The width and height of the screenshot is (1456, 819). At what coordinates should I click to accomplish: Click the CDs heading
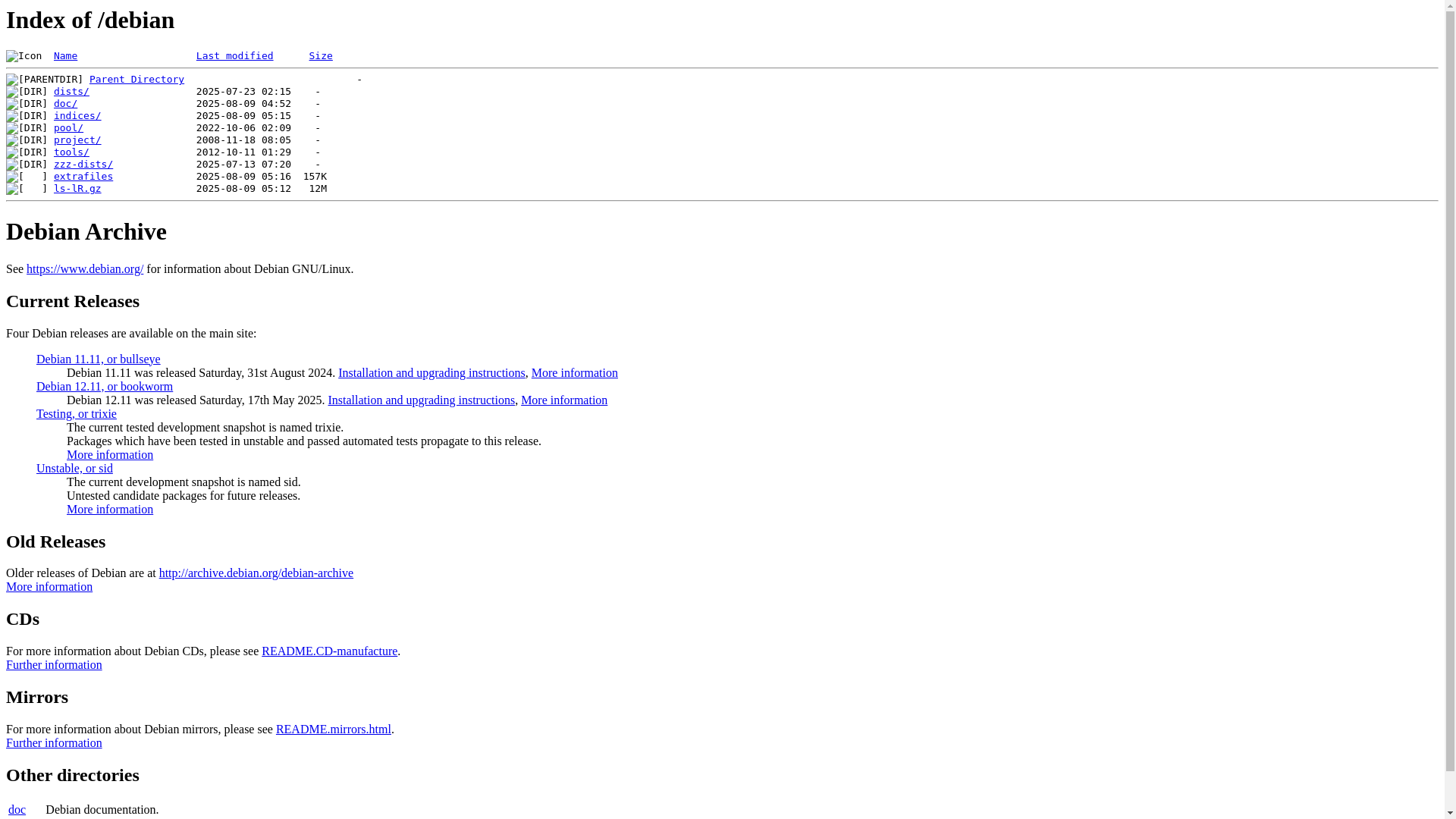click(23, 620)
